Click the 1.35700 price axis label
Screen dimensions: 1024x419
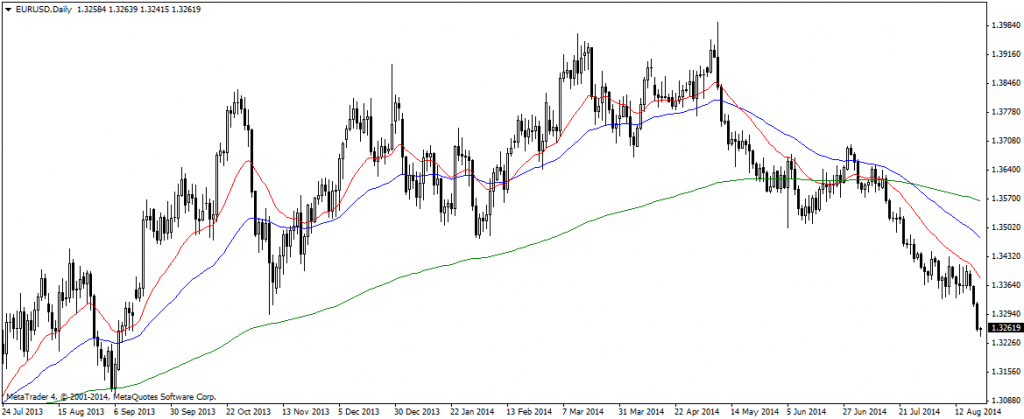pos(1002,198)
